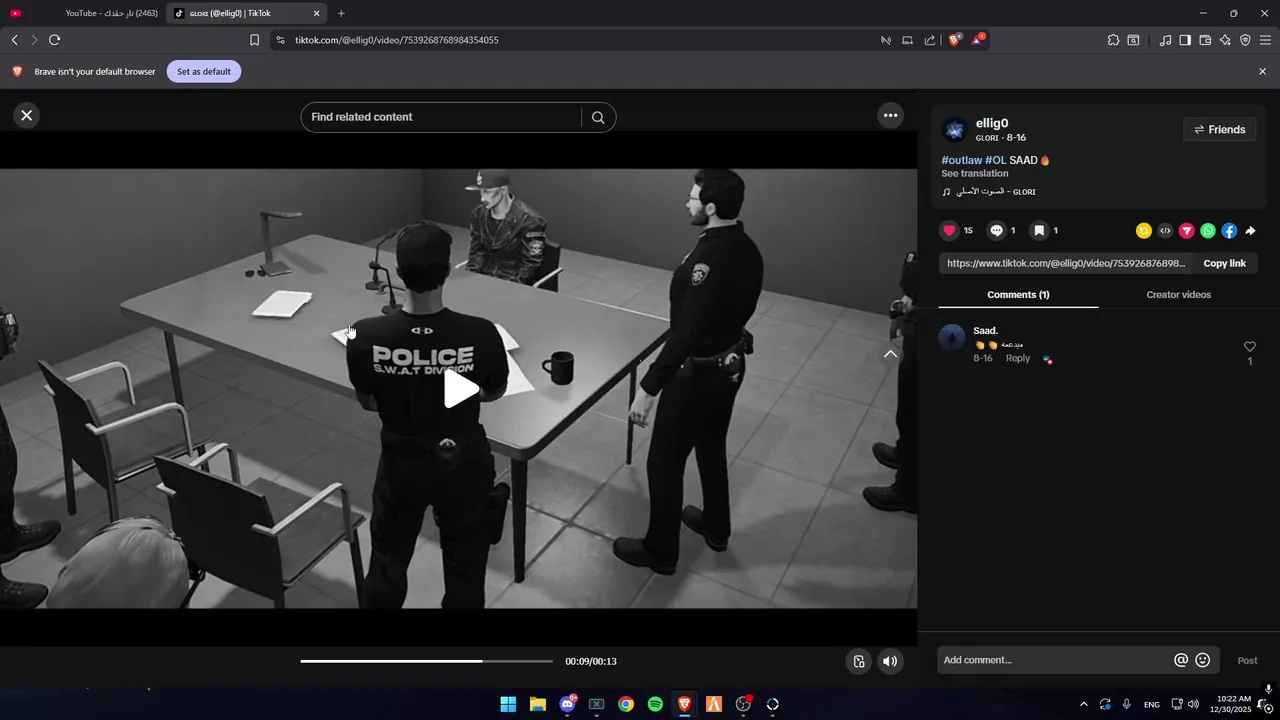Open Saad's commenter avatar
The image size is (1280, 720).
952,337
